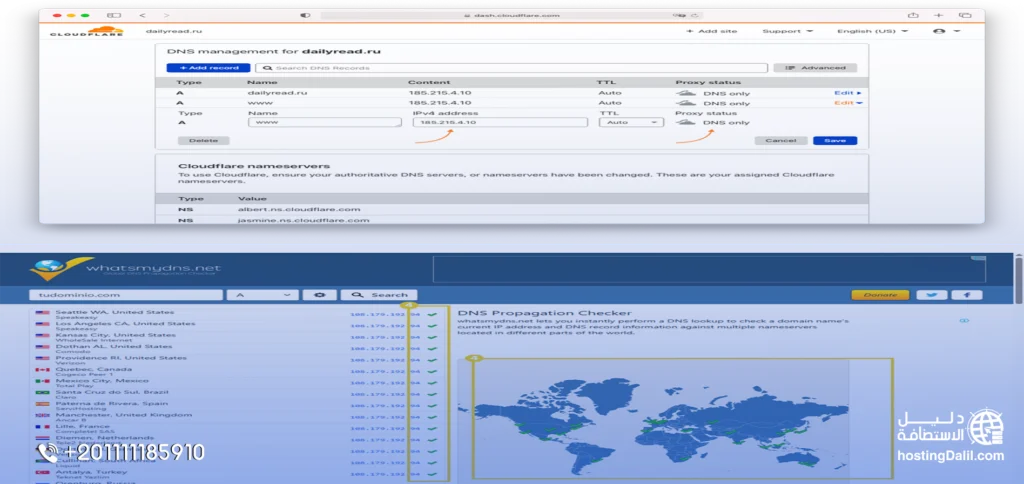Open the English (US) language dropdown

872,31
